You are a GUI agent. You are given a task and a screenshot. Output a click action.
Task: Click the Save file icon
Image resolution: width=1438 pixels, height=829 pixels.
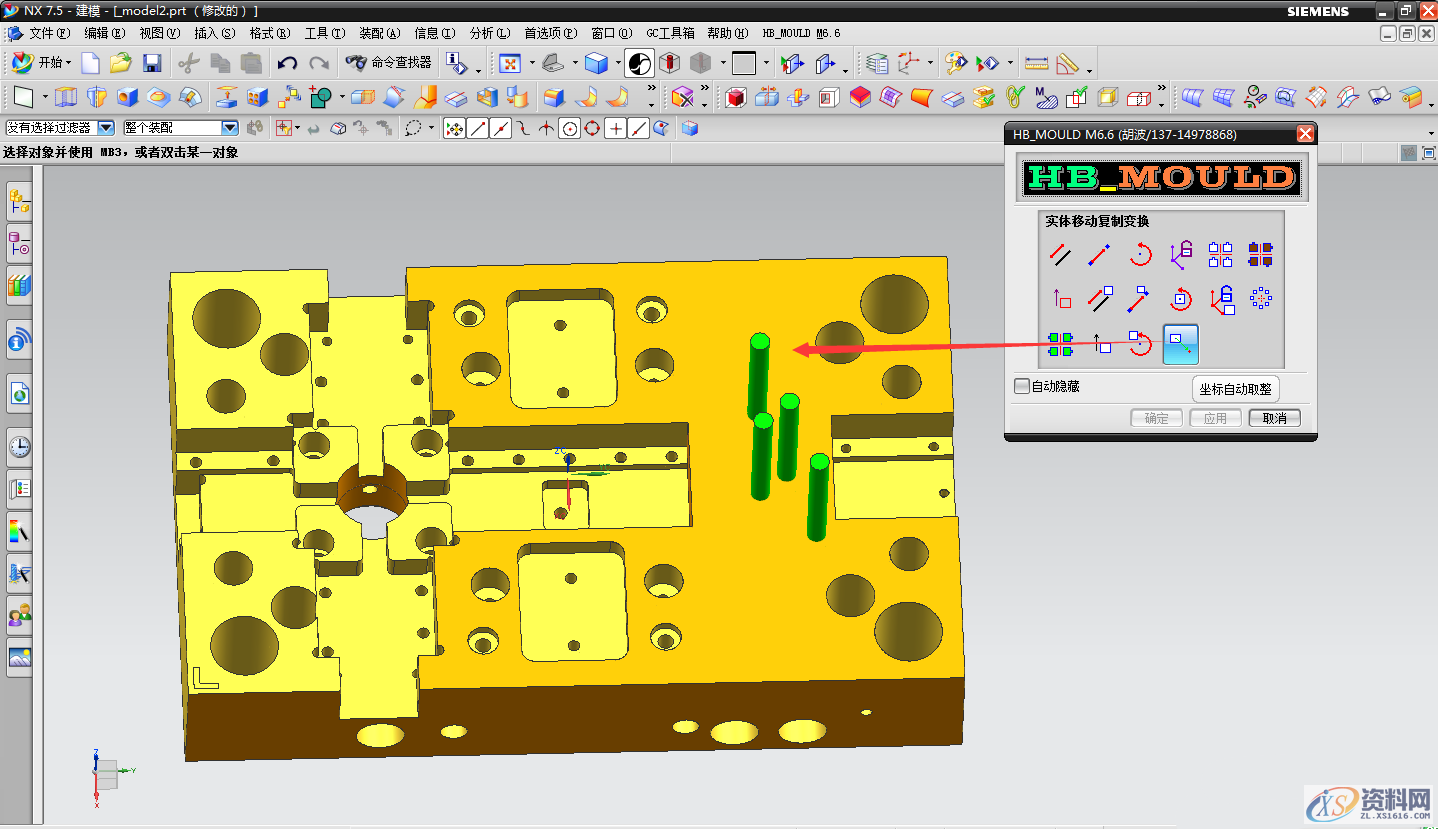pos(152,63)
